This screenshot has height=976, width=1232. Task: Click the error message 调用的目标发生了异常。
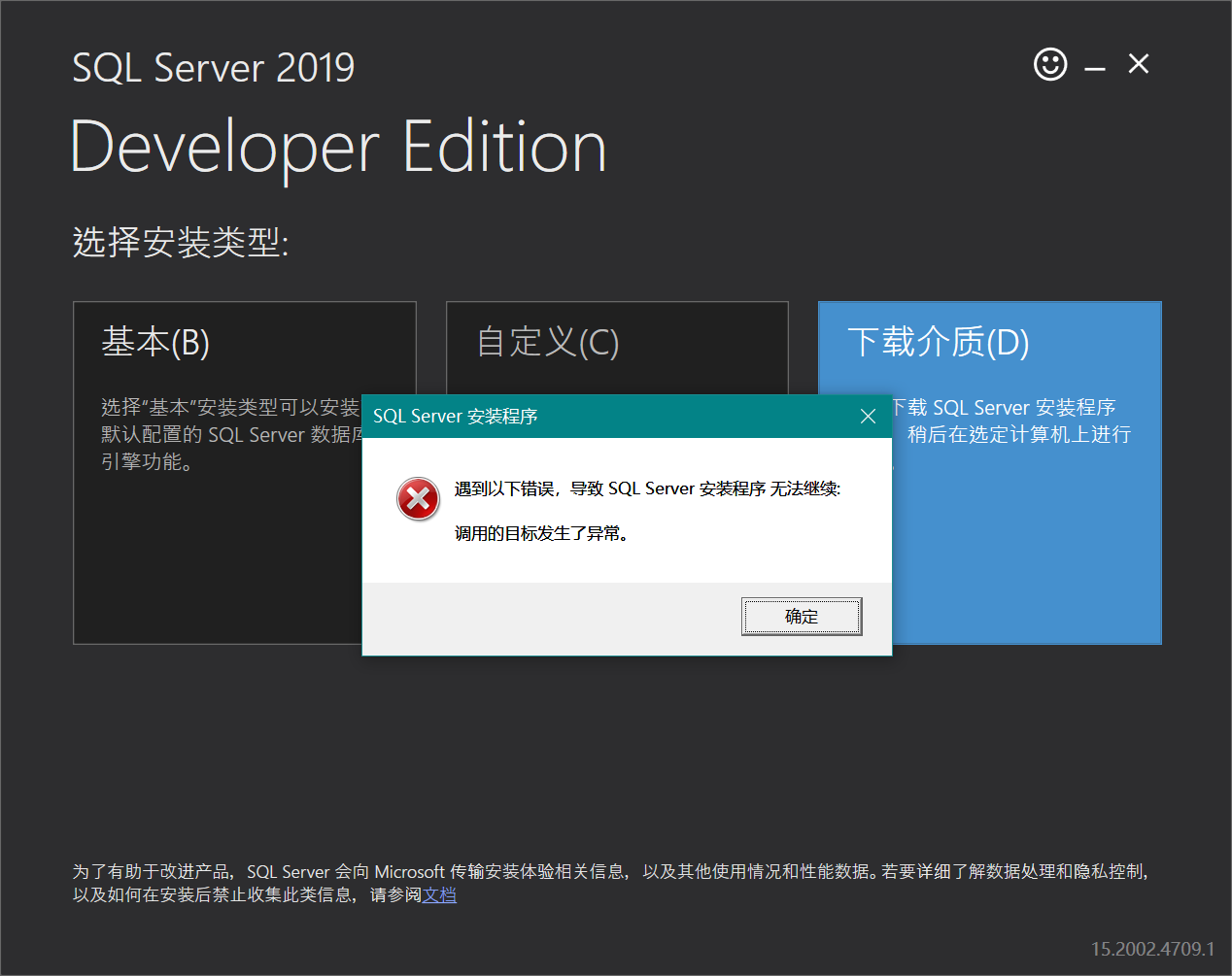pyautogui.click(x=541, y=533)
